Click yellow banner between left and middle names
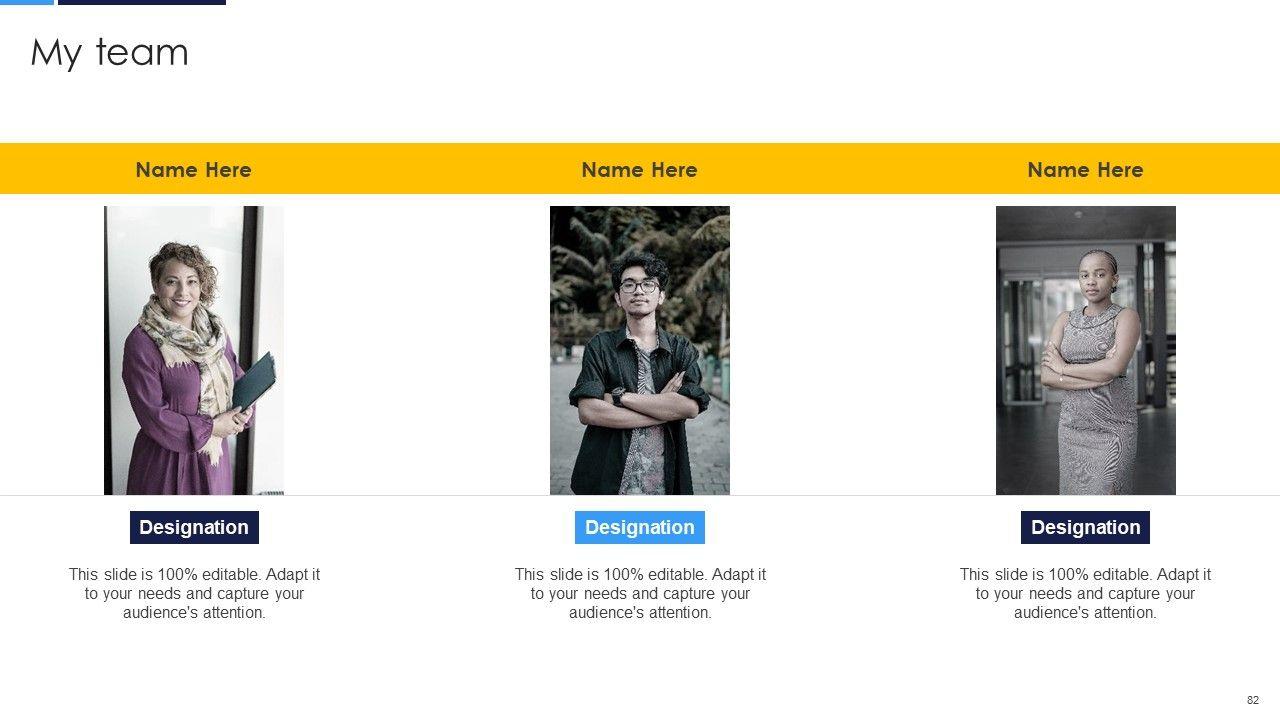Viewport: 1280px width, 720px height. [x=416, y=169]
